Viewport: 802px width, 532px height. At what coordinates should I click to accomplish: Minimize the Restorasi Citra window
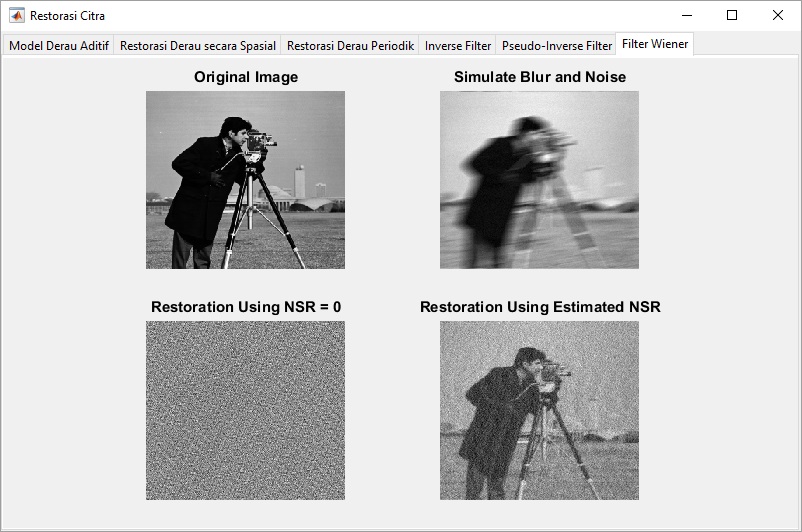687,16
